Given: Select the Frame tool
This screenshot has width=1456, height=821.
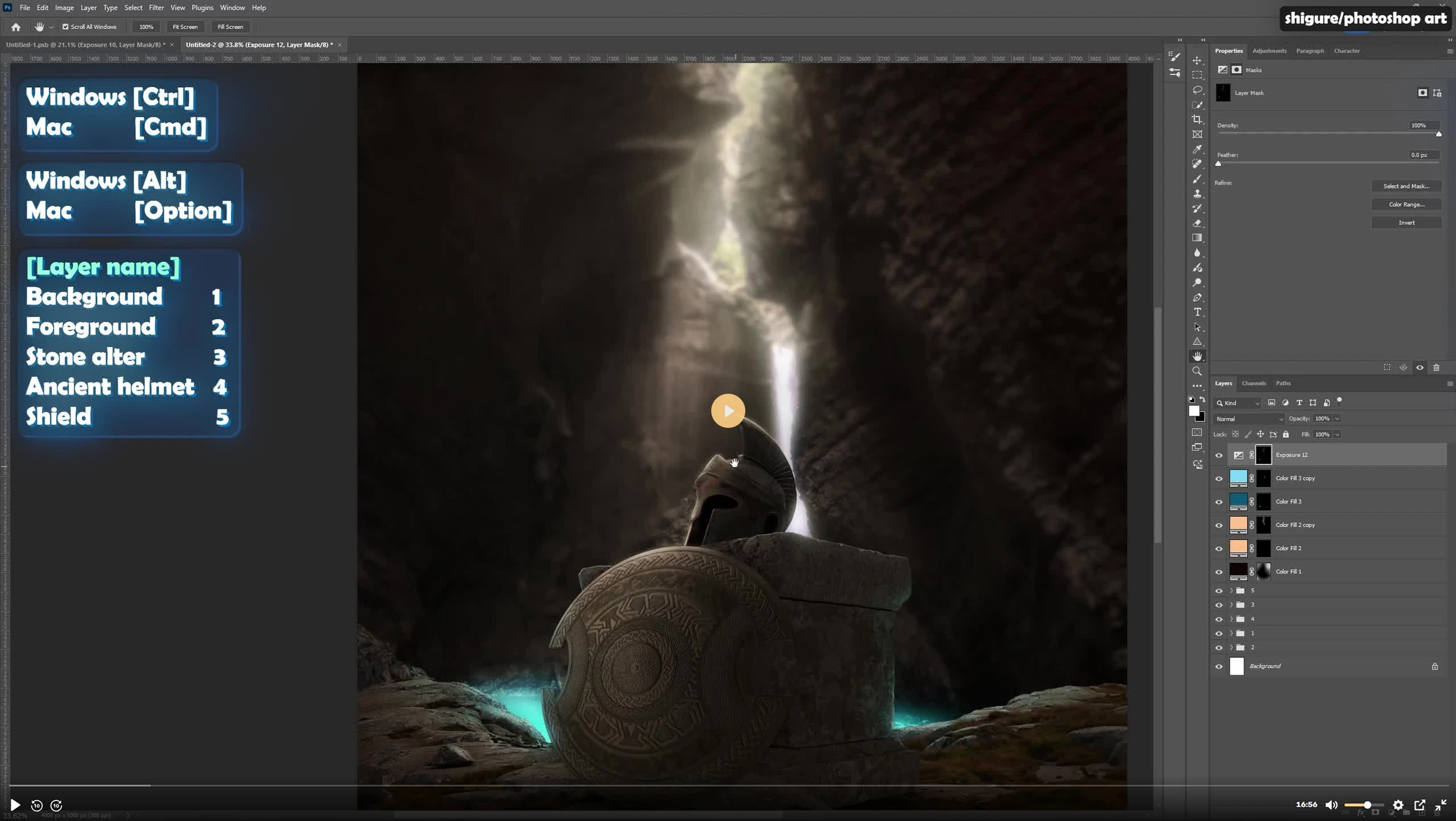Looking at the screenshot, I should (x=1197, y=134).
